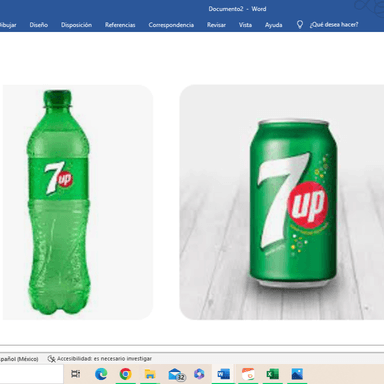Image resolution: width=384 pixels, height=384 pixels.
Task: Open the Disposición ribbon tab
Action: (76, 25)
